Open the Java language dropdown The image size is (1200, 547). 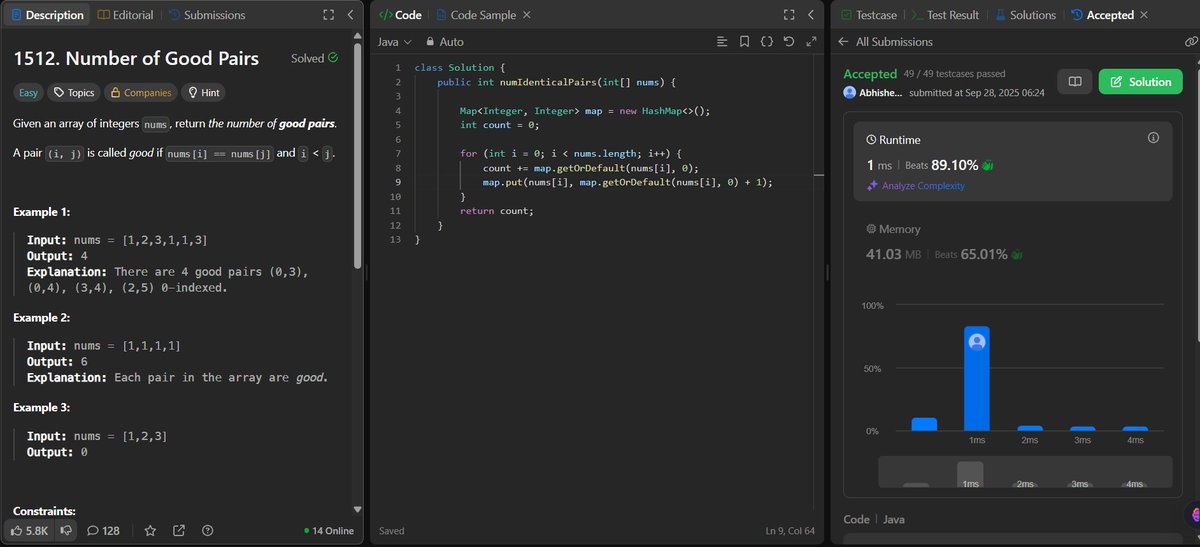tap(394, 42)
